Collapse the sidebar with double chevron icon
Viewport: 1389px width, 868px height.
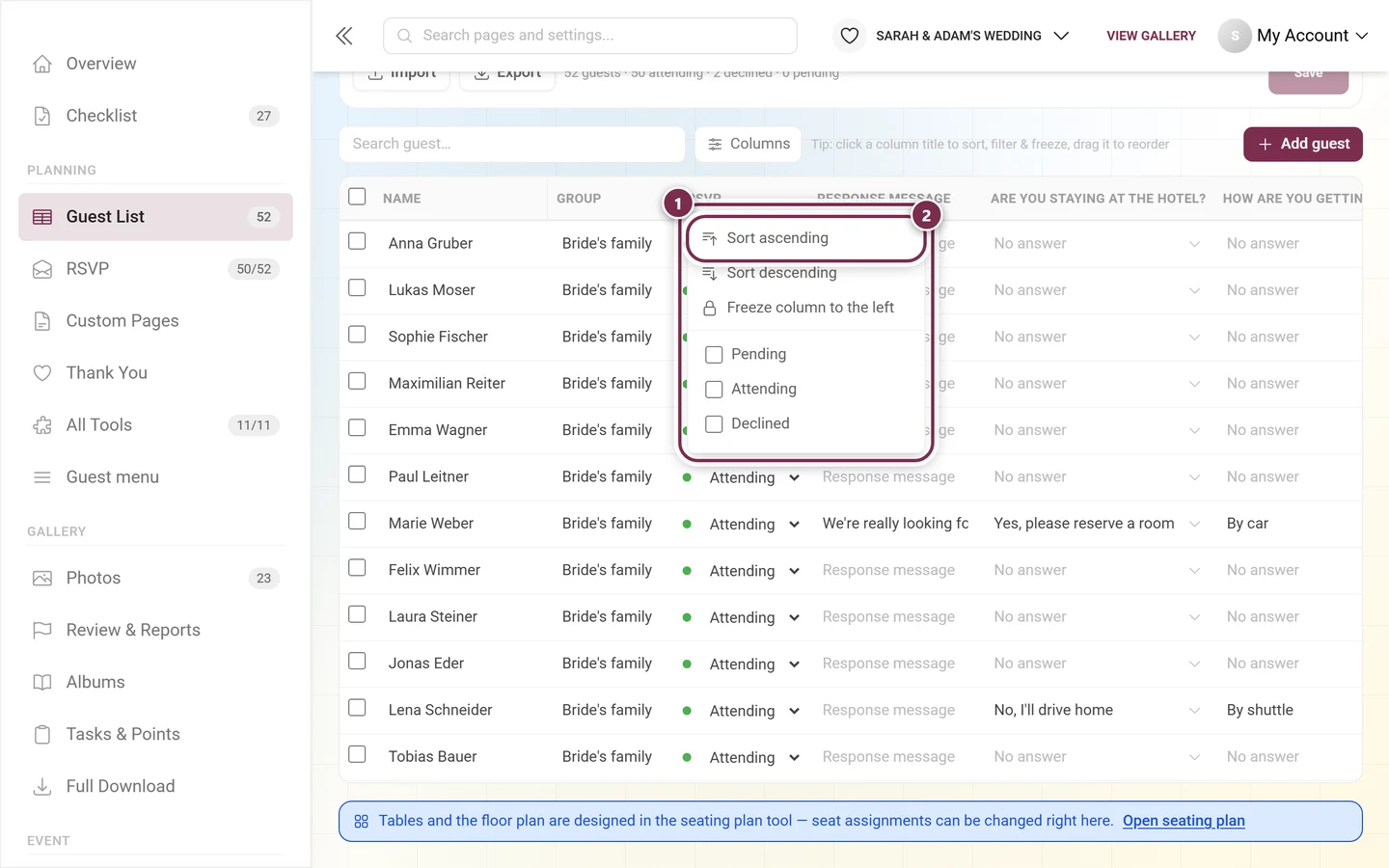click(x=344, y=36)
